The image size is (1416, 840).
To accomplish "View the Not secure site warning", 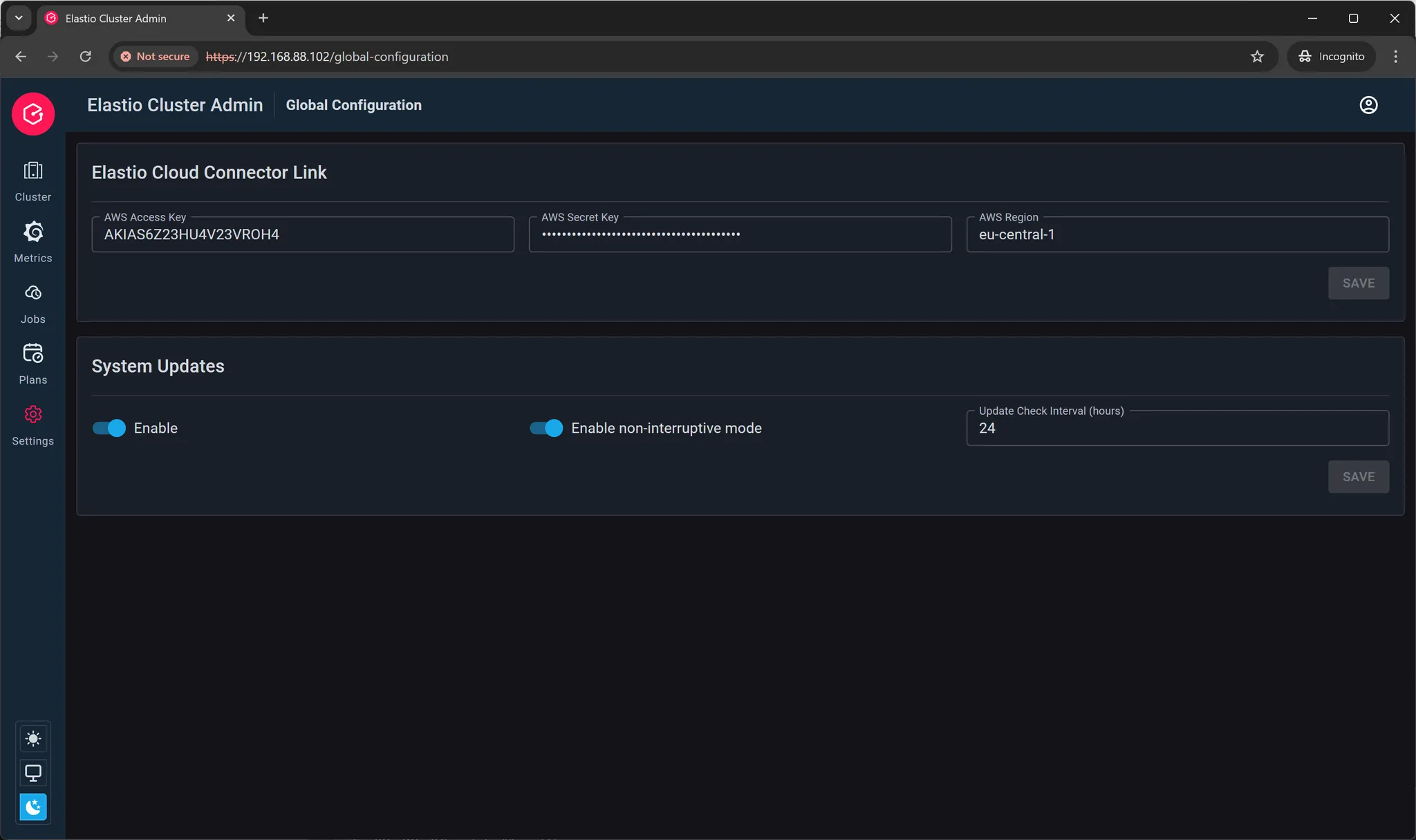I will (155, 57).
